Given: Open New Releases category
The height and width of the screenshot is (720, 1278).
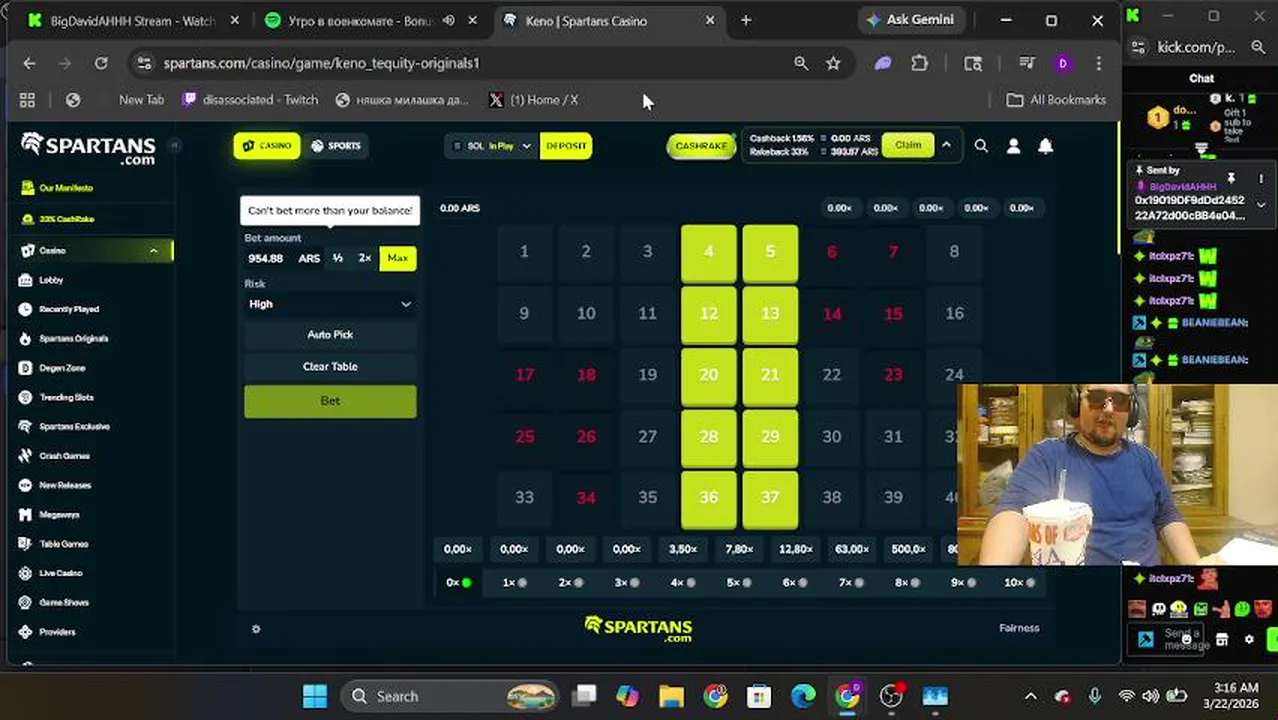Looking at the screenshot, I should click(64, 485).
